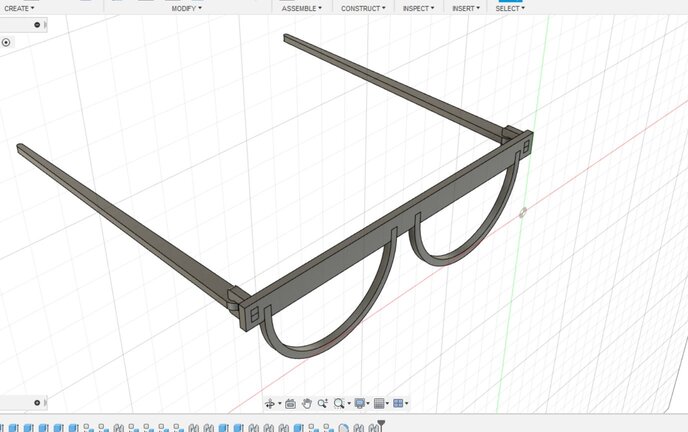Toggle the activate-component radio circle
This screenshot has width=688, height=432.
(6, 42)
